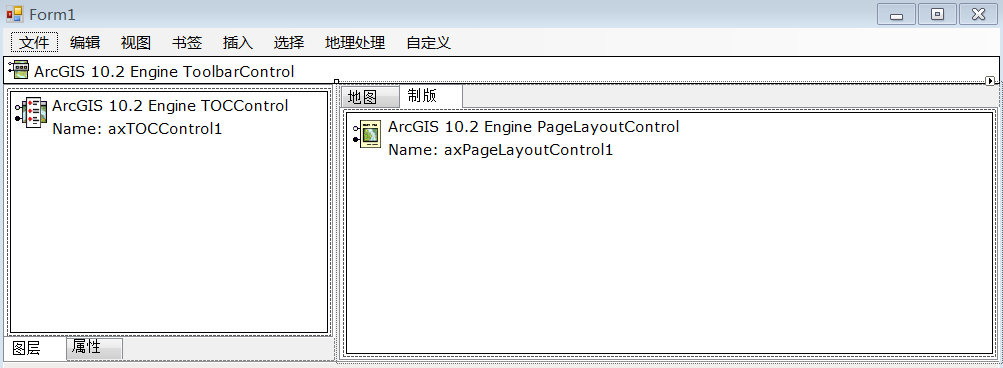
Task: Open the 视图 menu
Action: click(x=136, y=43)
